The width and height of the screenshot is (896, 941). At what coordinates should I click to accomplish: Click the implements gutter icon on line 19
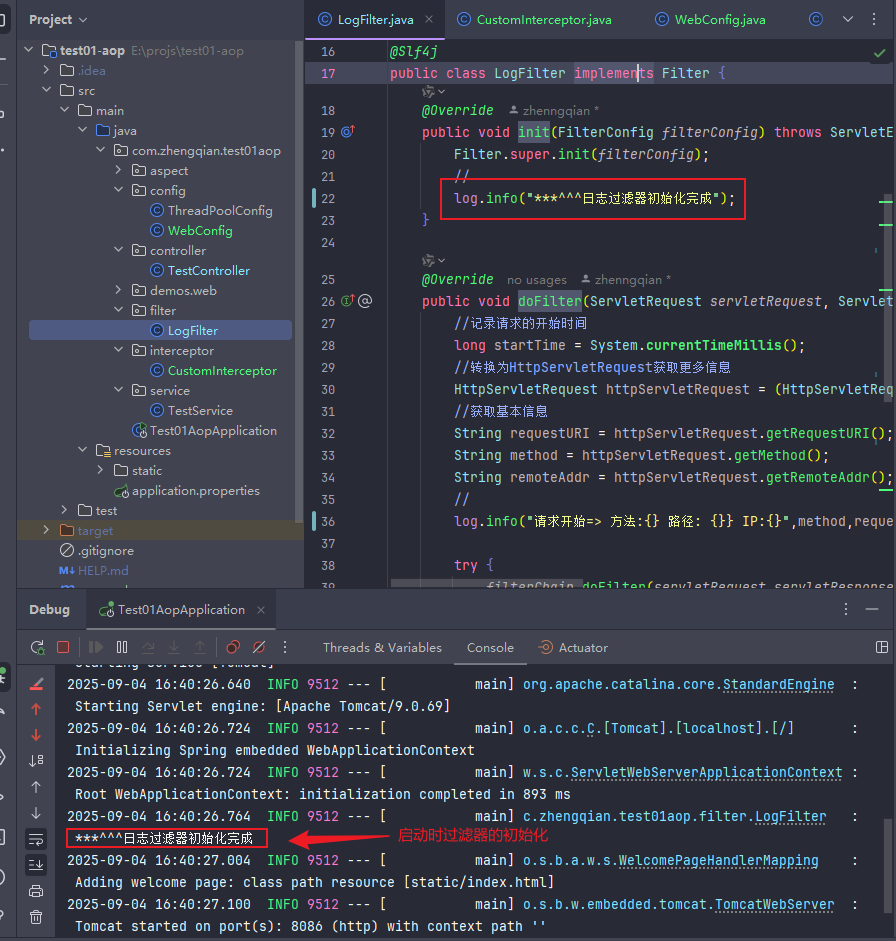(x=348, y=131)
